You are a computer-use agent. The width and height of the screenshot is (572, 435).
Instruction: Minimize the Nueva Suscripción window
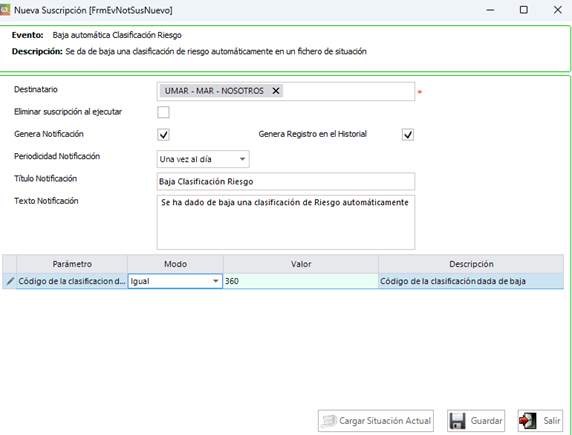coord(490,10)
